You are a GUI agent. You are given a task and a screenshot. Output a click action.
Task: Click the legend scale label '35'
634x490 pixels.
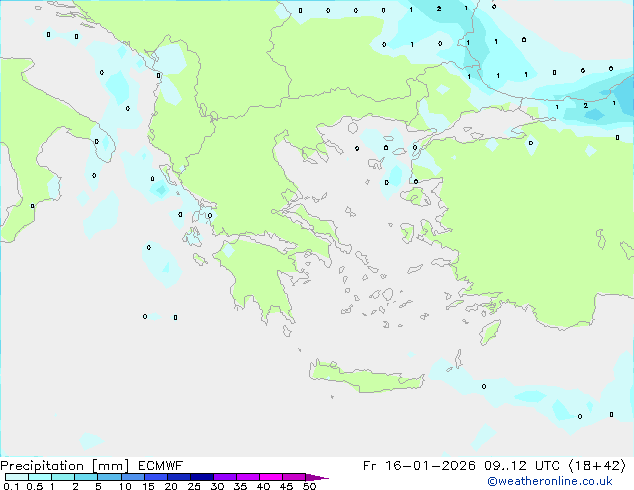(x=241, y=486)
